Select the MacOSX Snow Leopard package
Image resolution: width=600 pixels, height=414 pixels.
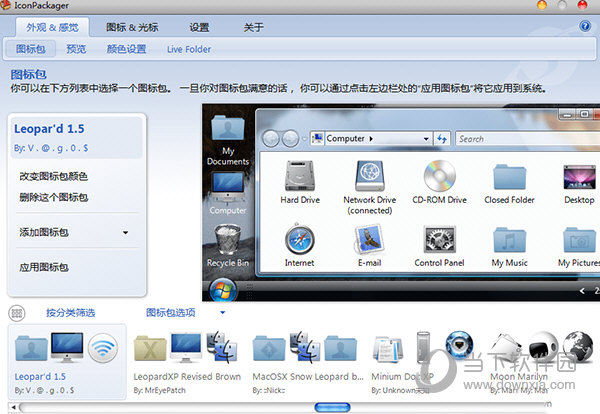[x=308, y=362]
